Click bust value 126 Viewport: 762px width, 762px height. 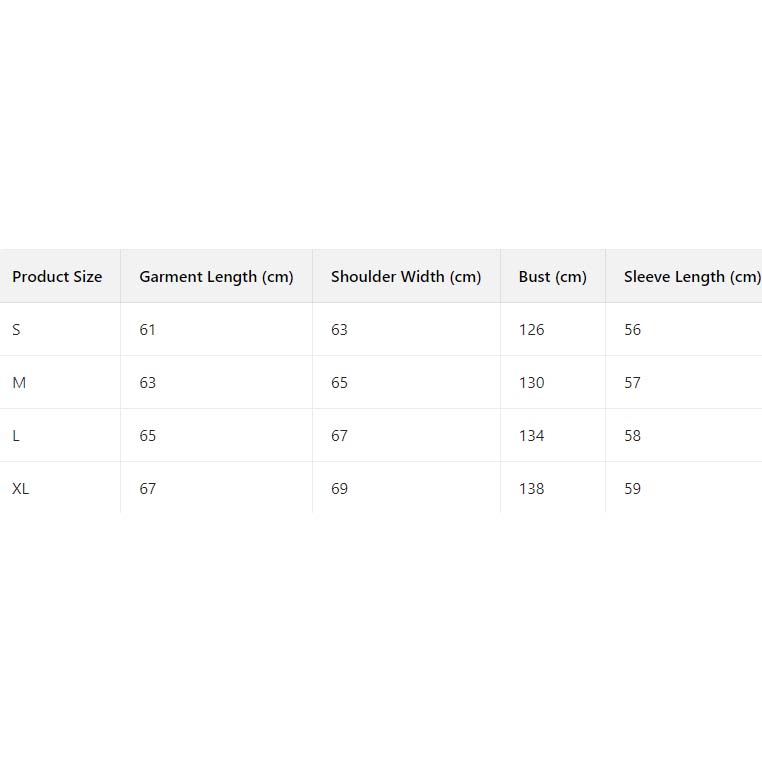532,330
